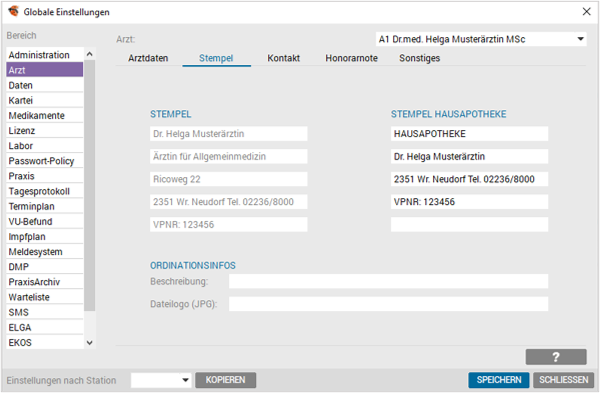Open the Kontakt tab
Image resolution: width=600 pixels, height=393 pixels.
[x=284, y=58]
